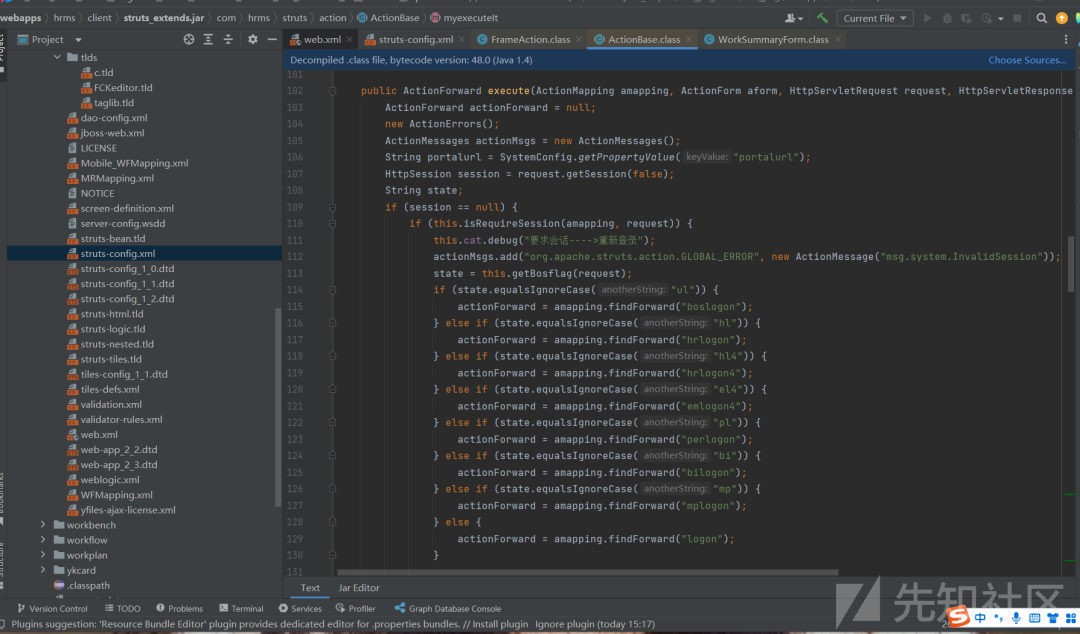Screen dimensions: 1080x634
Task: Select the Text bottom editor tab
Action: 310,588
